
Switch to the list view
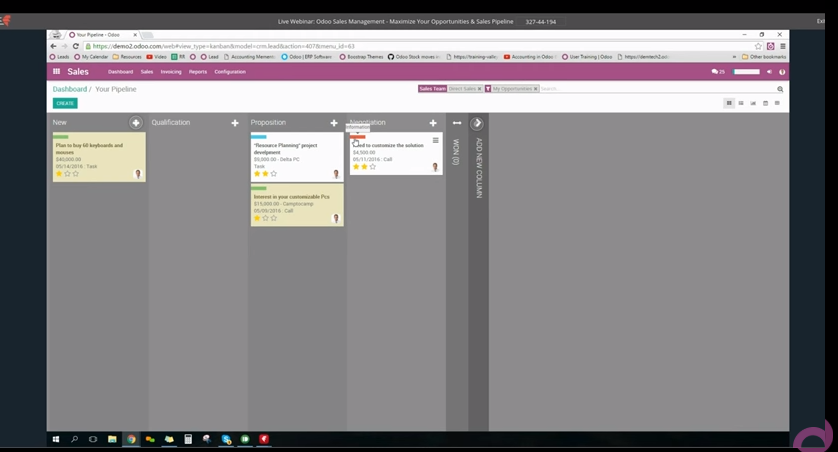point(741,103)
